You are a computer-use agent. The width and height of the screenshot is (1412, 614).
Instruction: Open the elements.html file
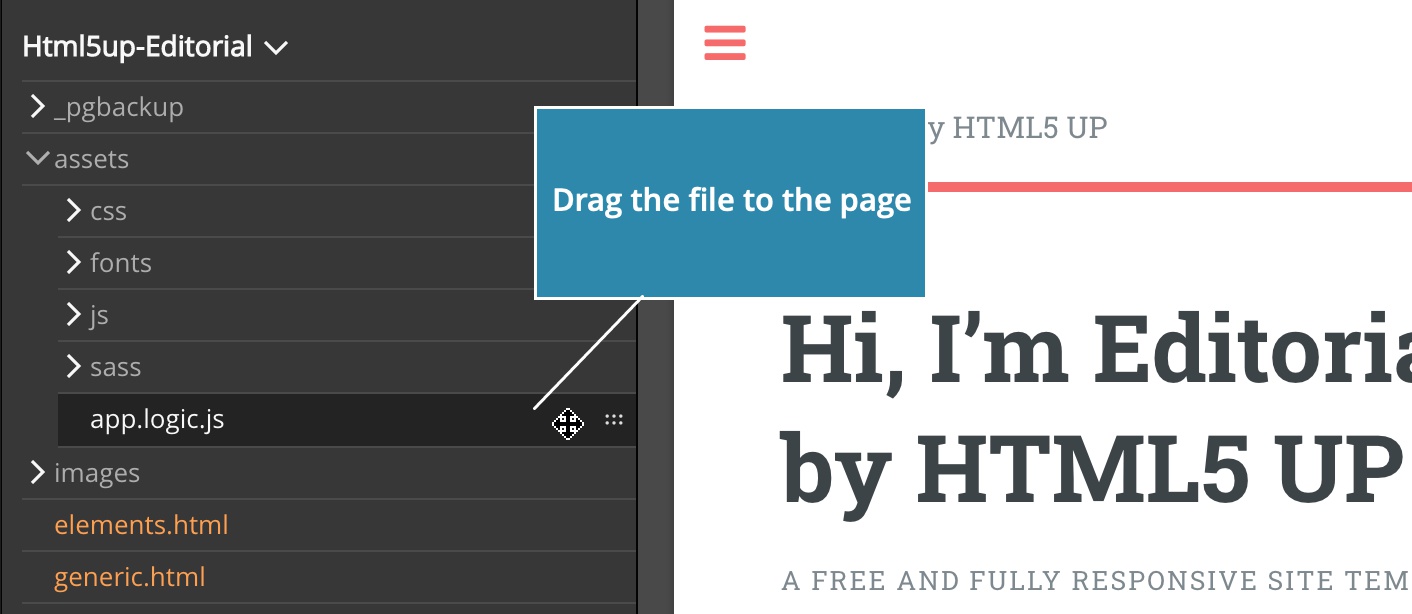click(141, 524)
